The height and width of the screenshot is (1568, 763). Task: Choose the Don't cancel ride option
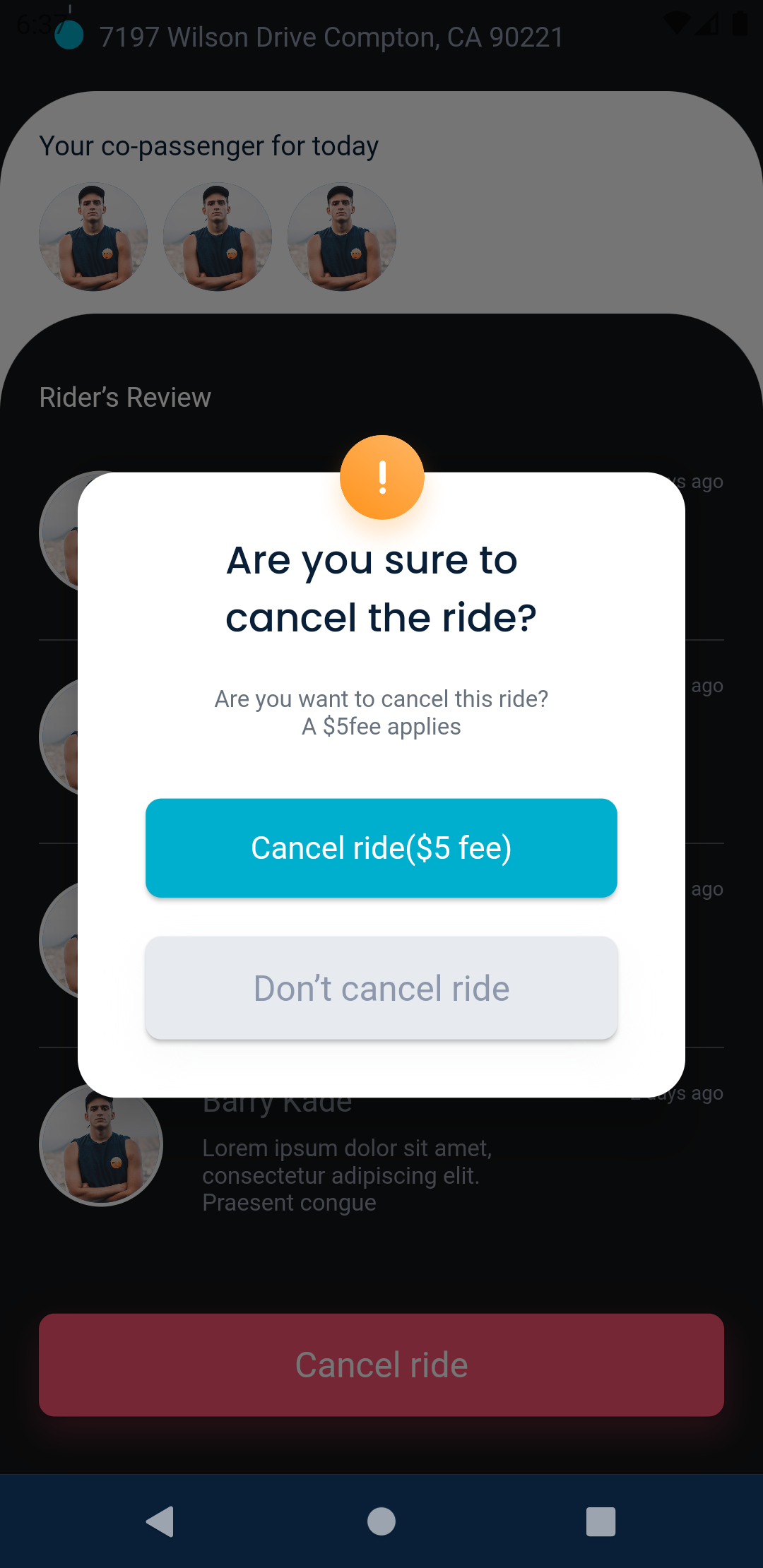(x=381, y=988)
